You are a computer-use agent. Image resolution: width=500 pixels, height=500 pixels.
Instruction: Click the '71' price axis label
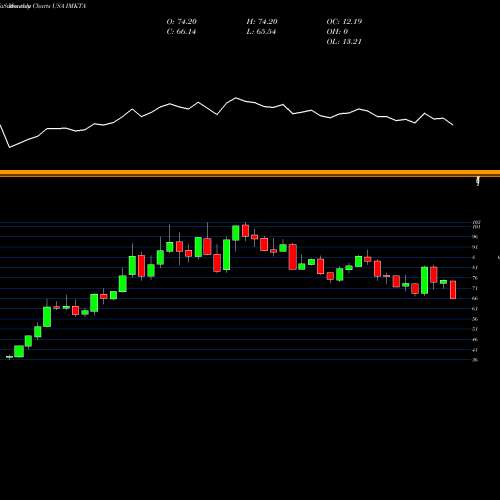coord(475,288)
